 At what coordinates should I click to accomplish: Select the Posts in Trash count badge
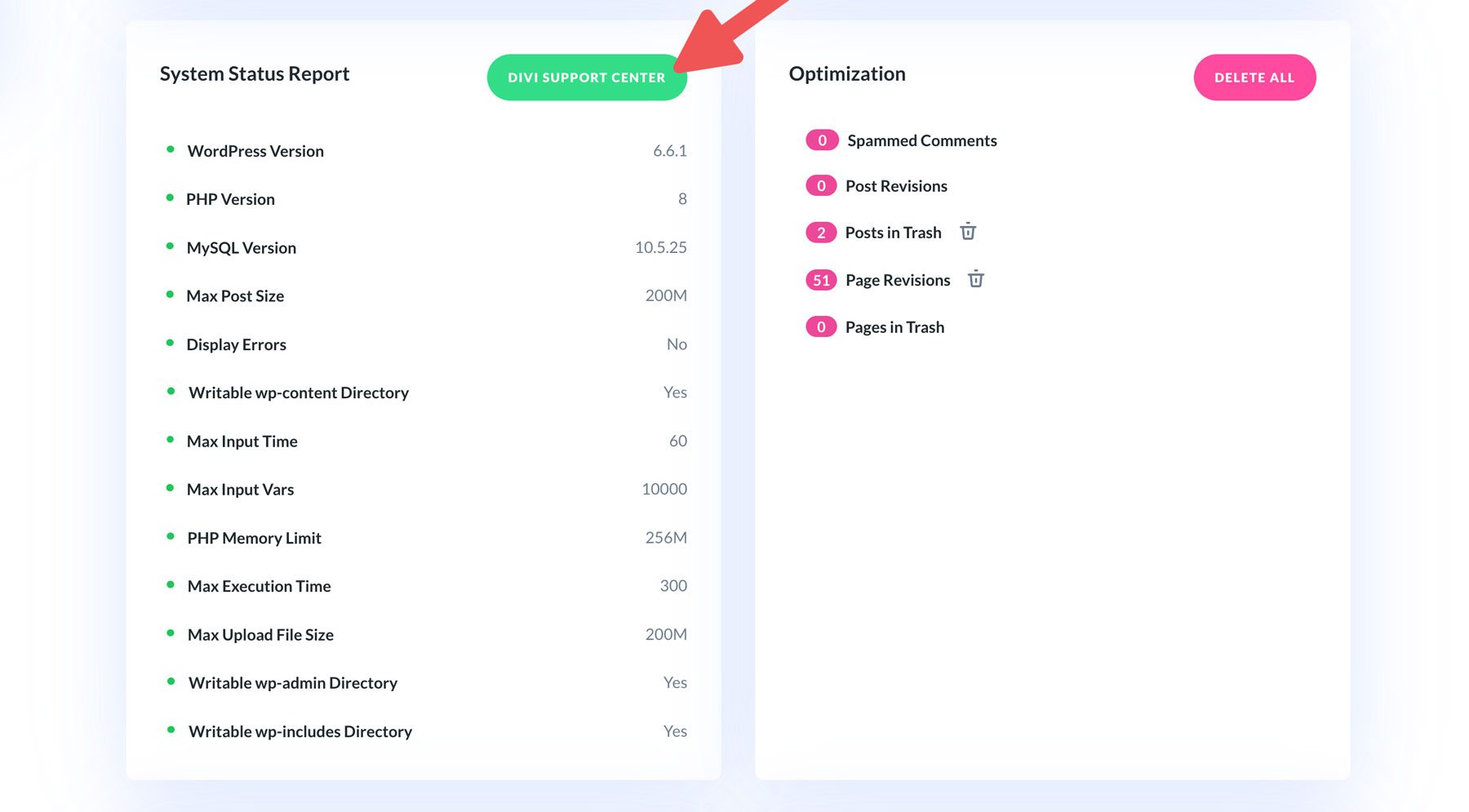click(x=821, y=232)
